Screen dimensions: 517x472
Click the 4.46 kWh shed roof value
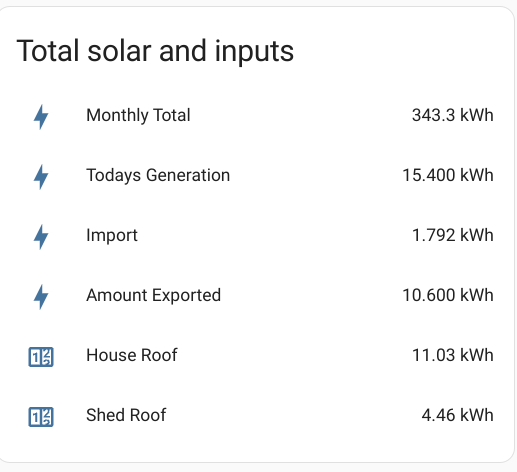point(457,415)
